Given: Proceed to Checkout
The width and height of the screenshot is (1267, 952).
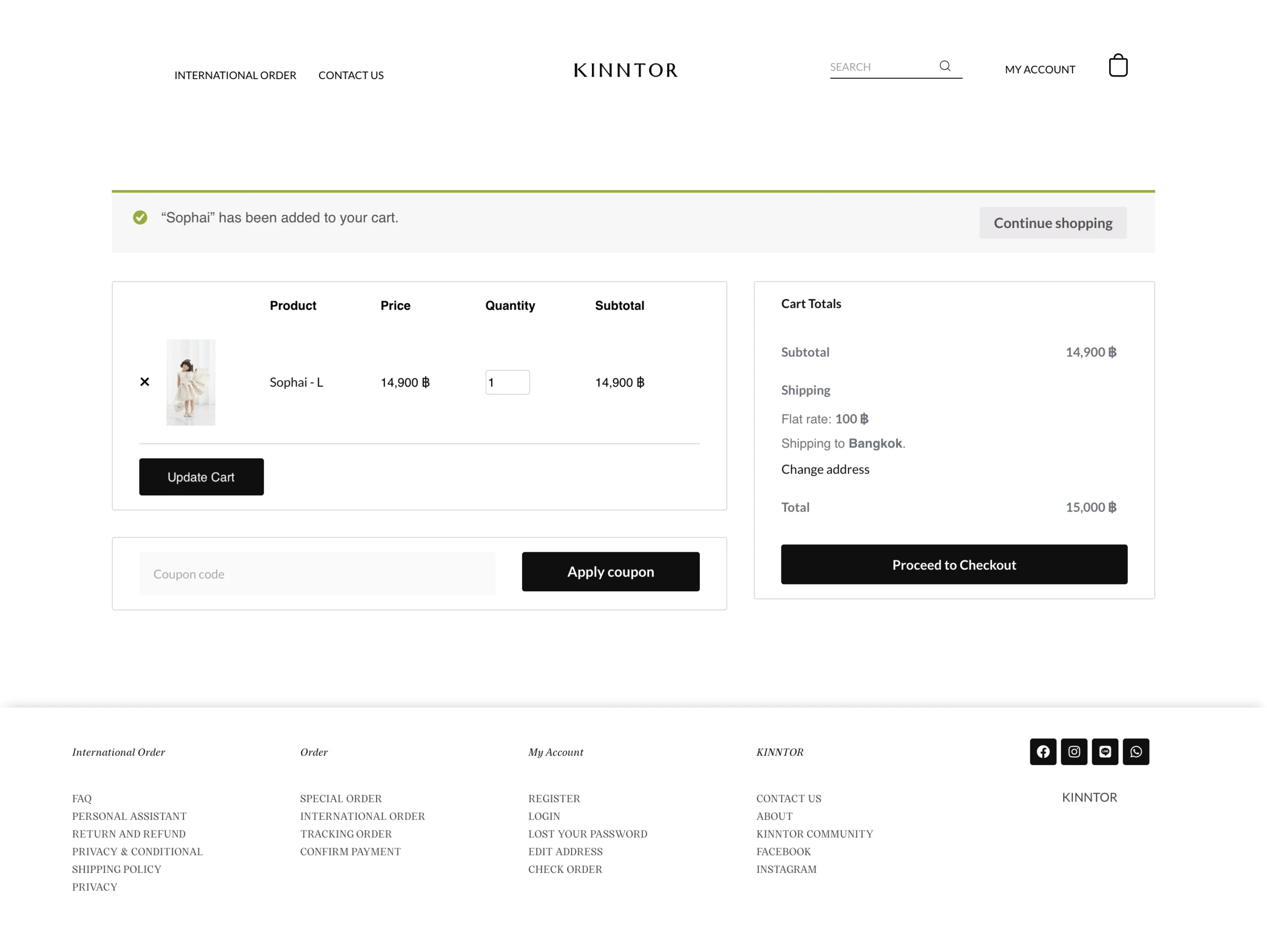Looking at the screenshot, I should [954, 565].
